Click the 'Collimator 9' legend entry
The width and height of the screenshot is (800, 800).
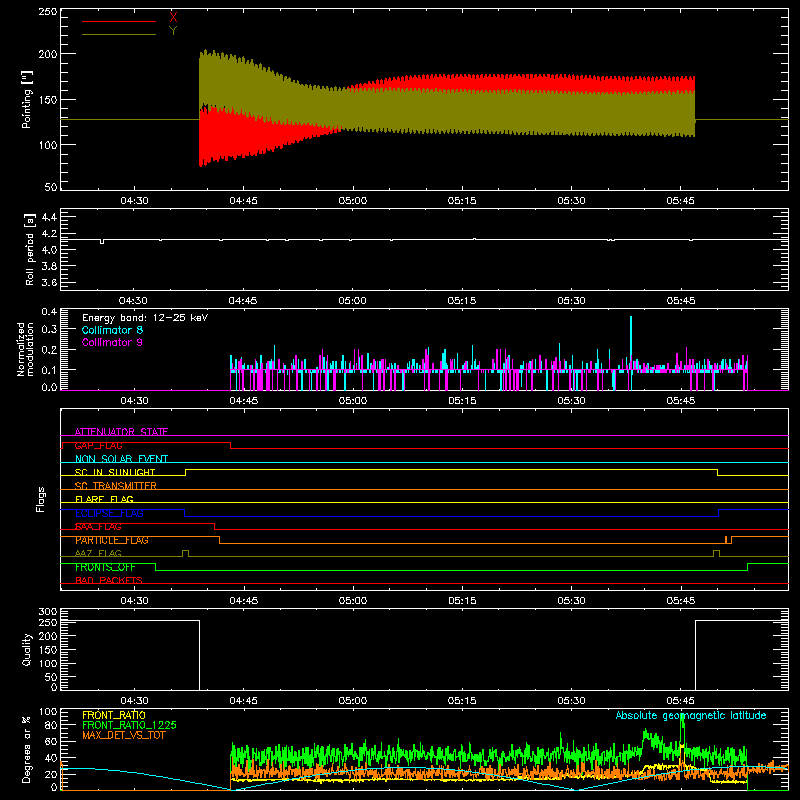tap(112, 342)
